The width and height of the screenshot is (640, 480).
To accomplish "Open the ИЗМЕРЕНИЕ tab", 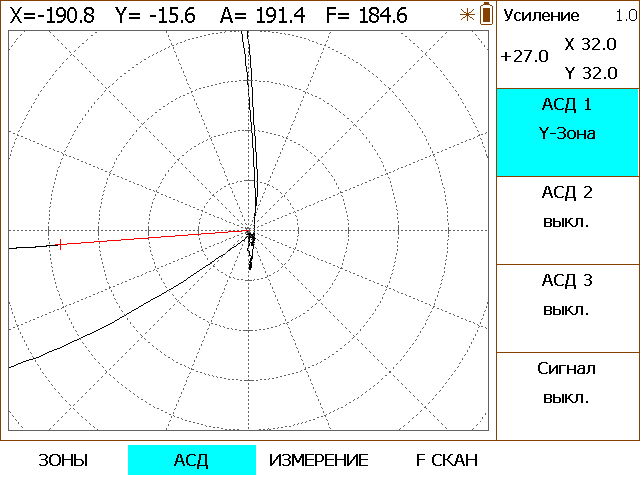I will coord(319,460).
